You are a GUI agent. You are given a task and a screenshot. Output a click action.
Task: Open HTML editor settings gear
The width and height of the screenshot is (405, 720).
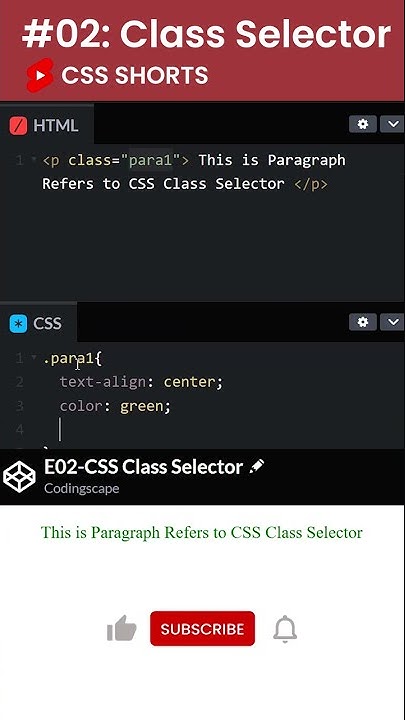pos(363,124)
